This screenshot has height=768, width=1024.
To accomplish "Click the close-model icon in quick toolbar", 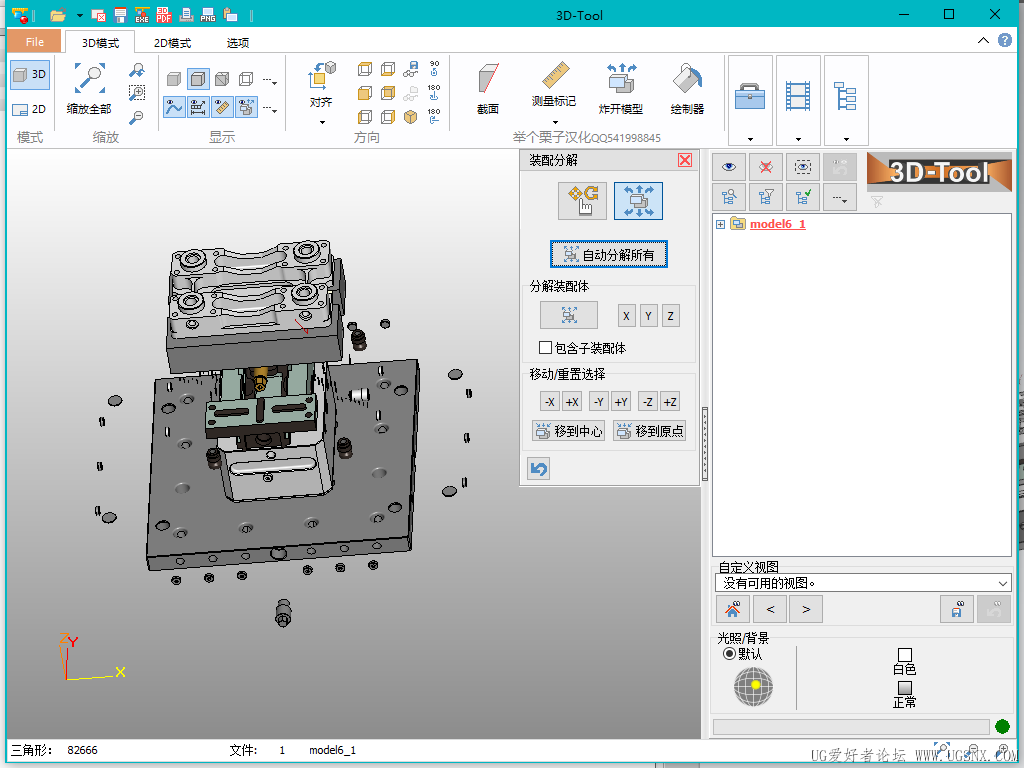I will [x=99, y=15].
